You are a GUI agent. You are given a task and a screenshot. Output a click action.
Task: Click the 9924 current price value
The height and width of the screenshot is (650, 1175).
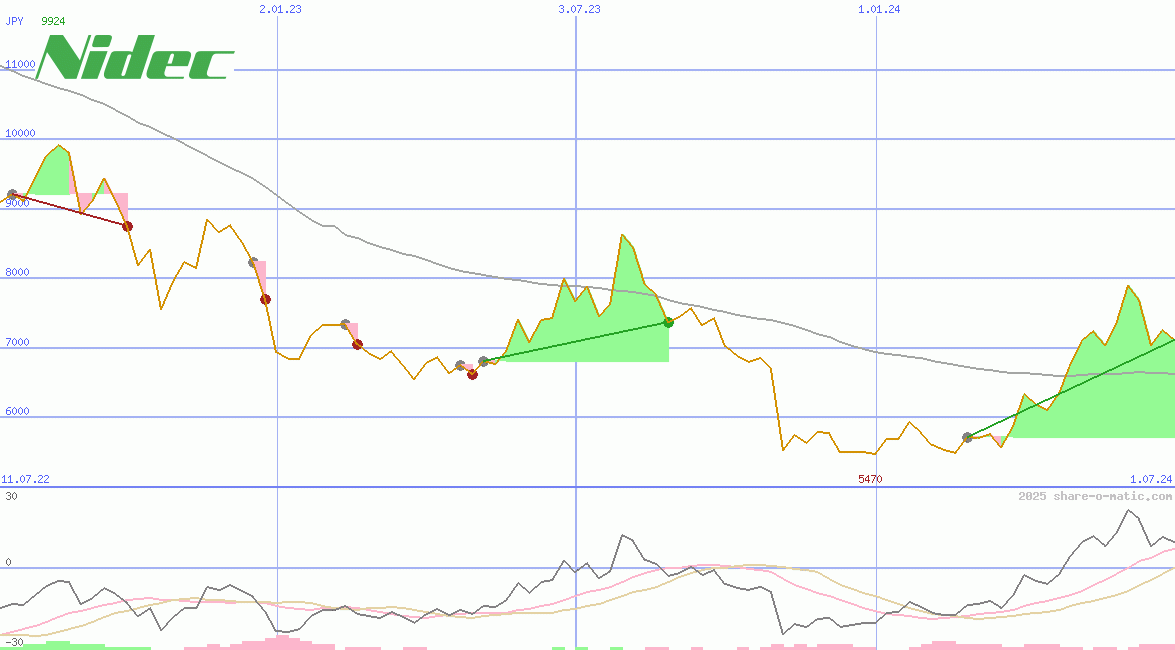coord(53,21)
